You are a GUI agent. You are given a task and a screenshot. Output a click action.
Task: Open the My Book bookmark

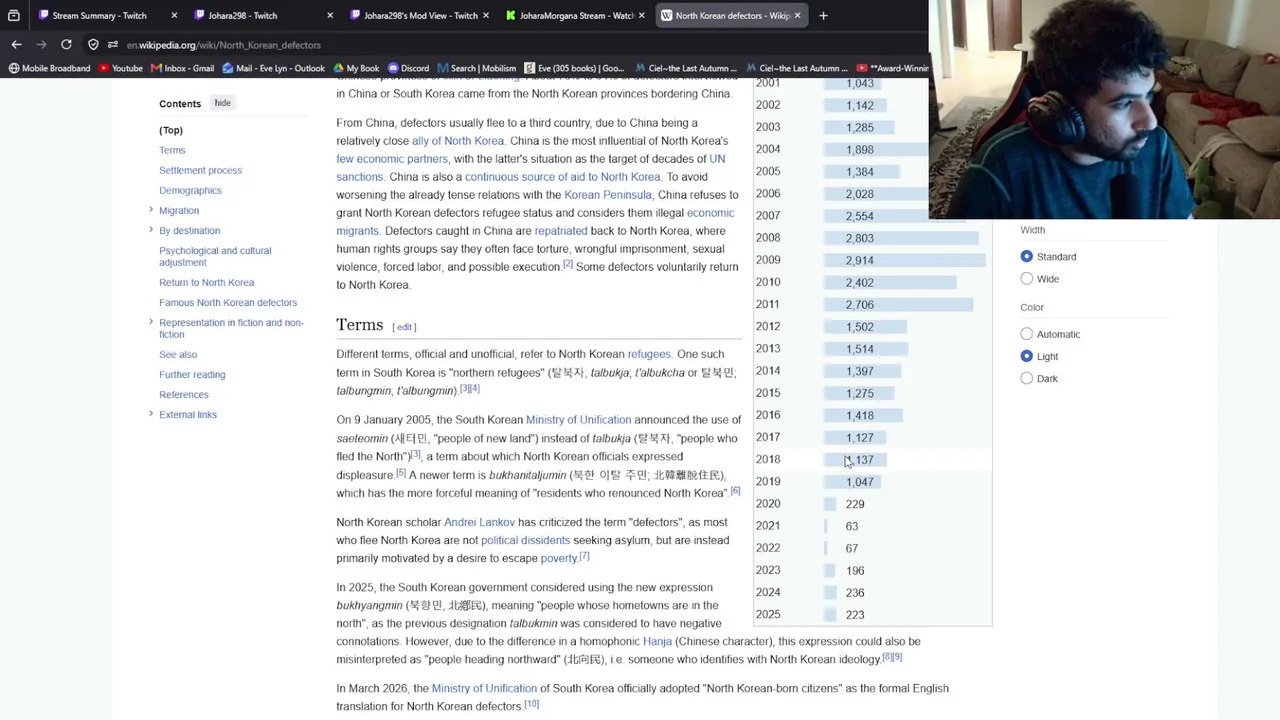coord(356,68)
